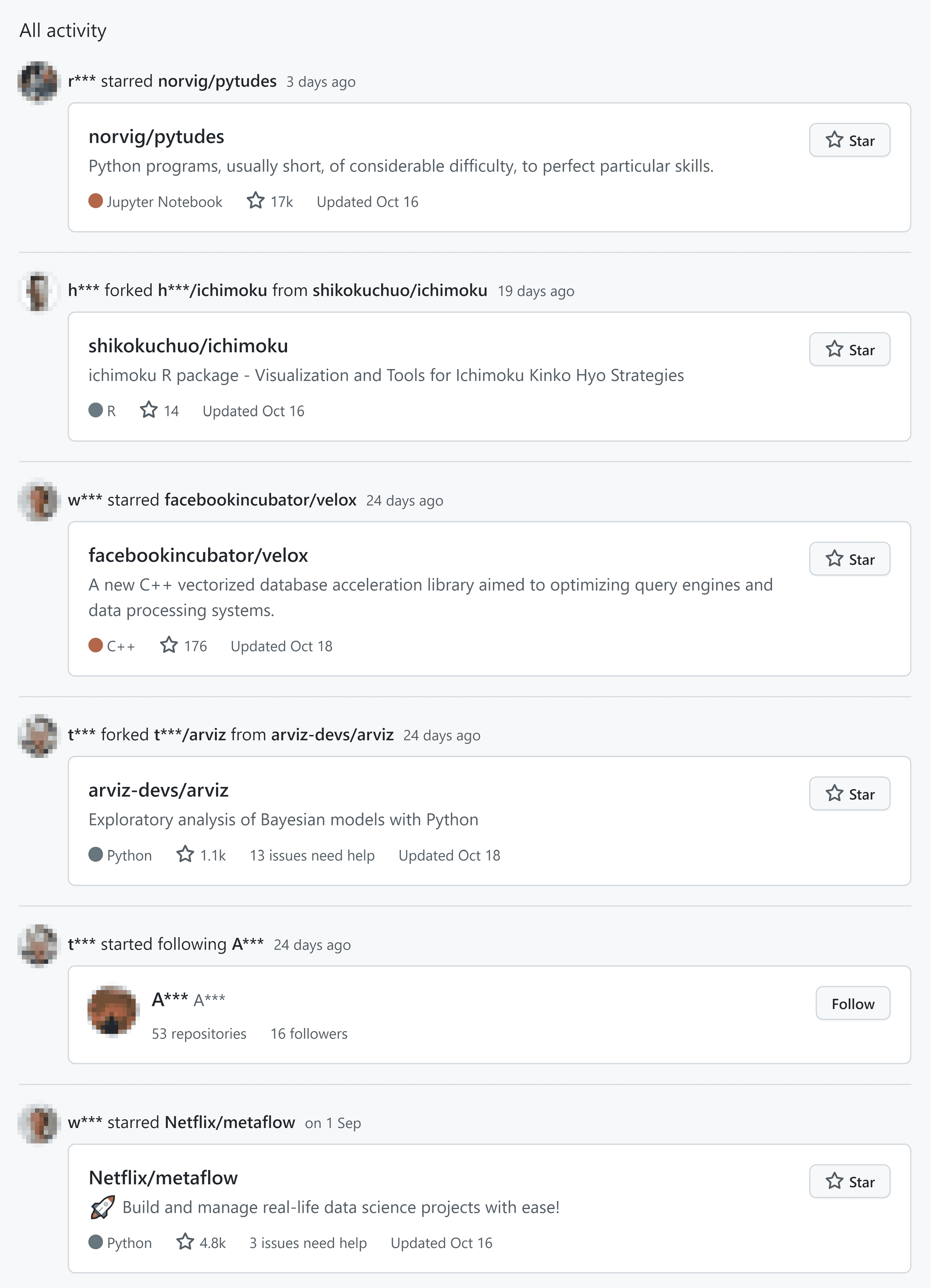Viewport: 932px width, 1288px height.
Task: Click the Jupyter Notebook language color dot
Action: pos(95,201)
